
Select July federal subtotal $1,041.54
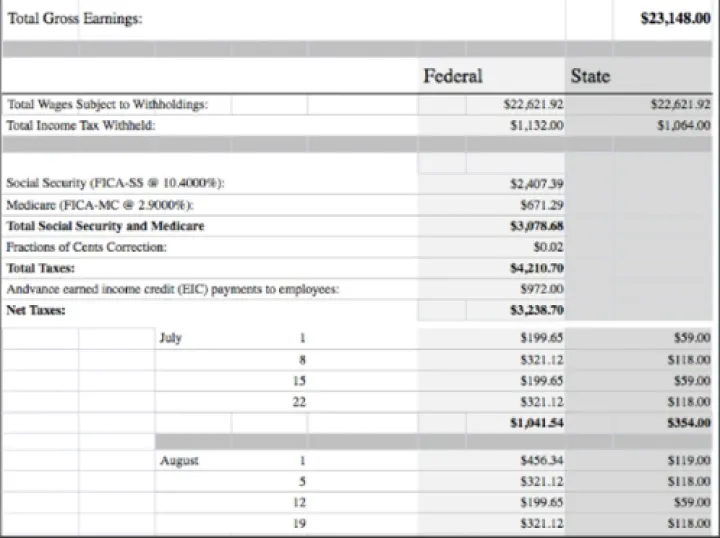[x=537, y=423]
